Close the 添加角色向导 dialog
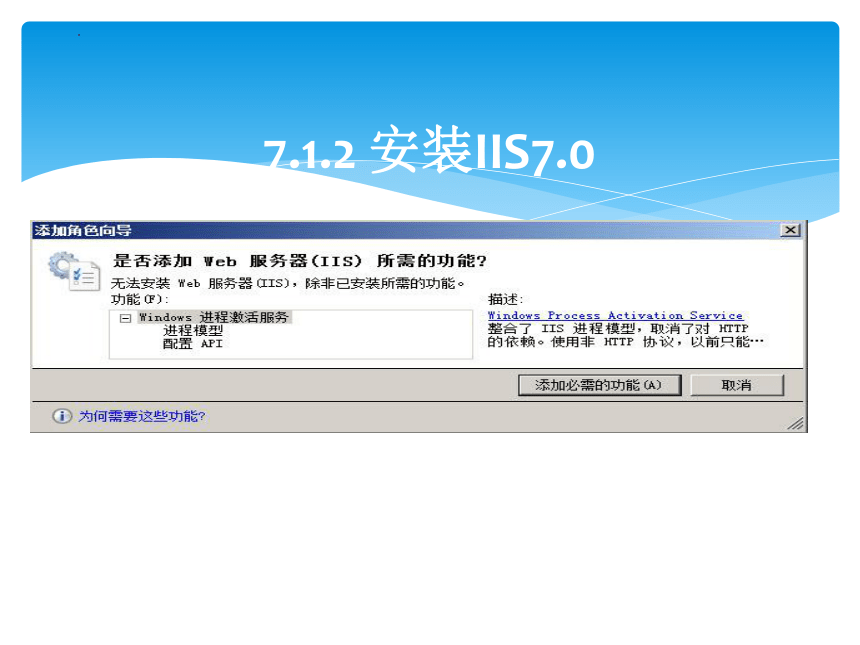The height and width of the screenshot is (645, 860). 790,230
